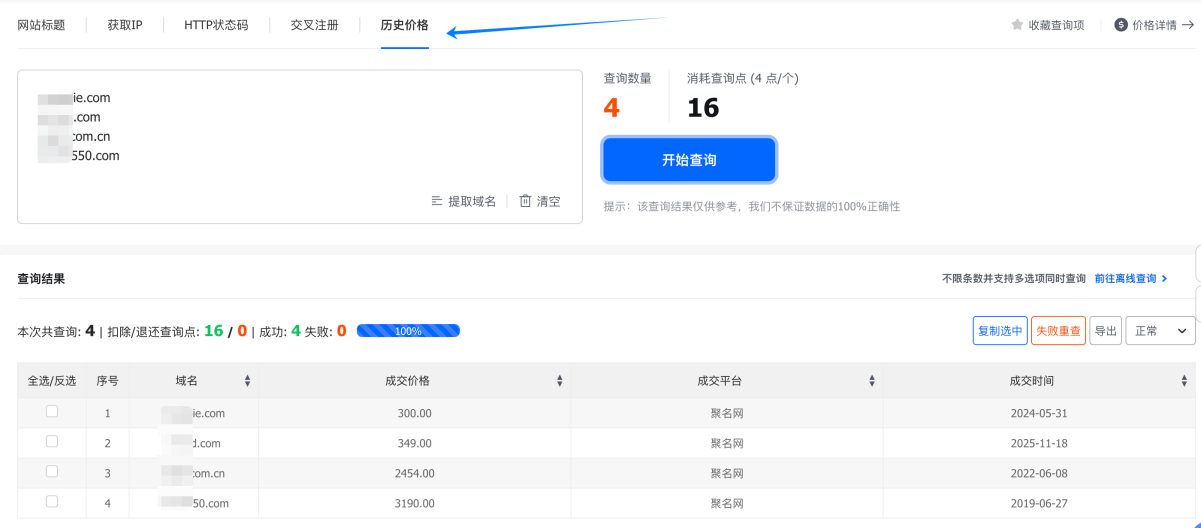Click the dollar coin icon for 价格详情
The height and width of the screenshot is (528, 1201).
point(1121,25)
